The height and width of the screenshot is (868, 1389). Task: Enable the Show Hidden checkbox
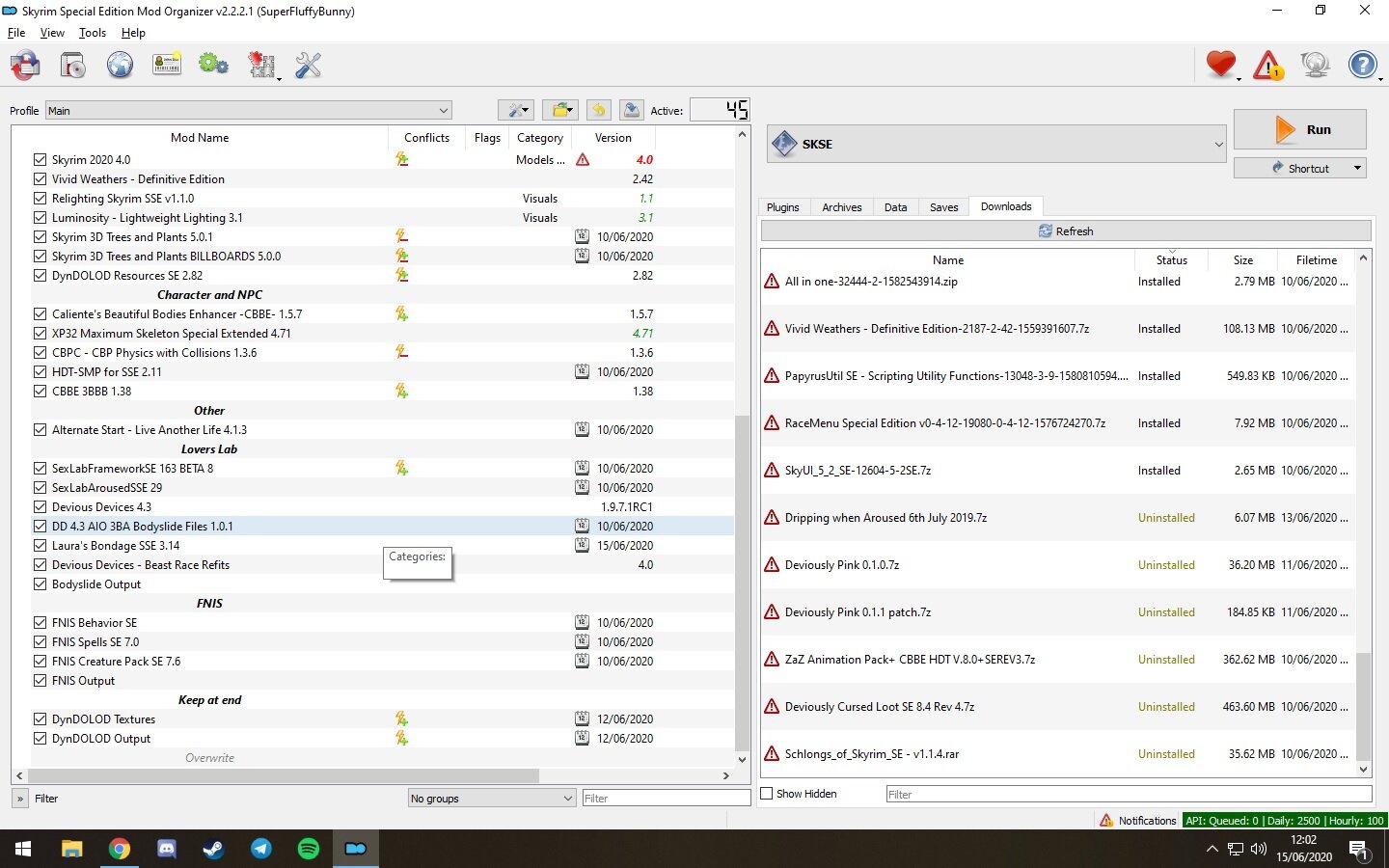pyautogui.click(x=767, y=794)
